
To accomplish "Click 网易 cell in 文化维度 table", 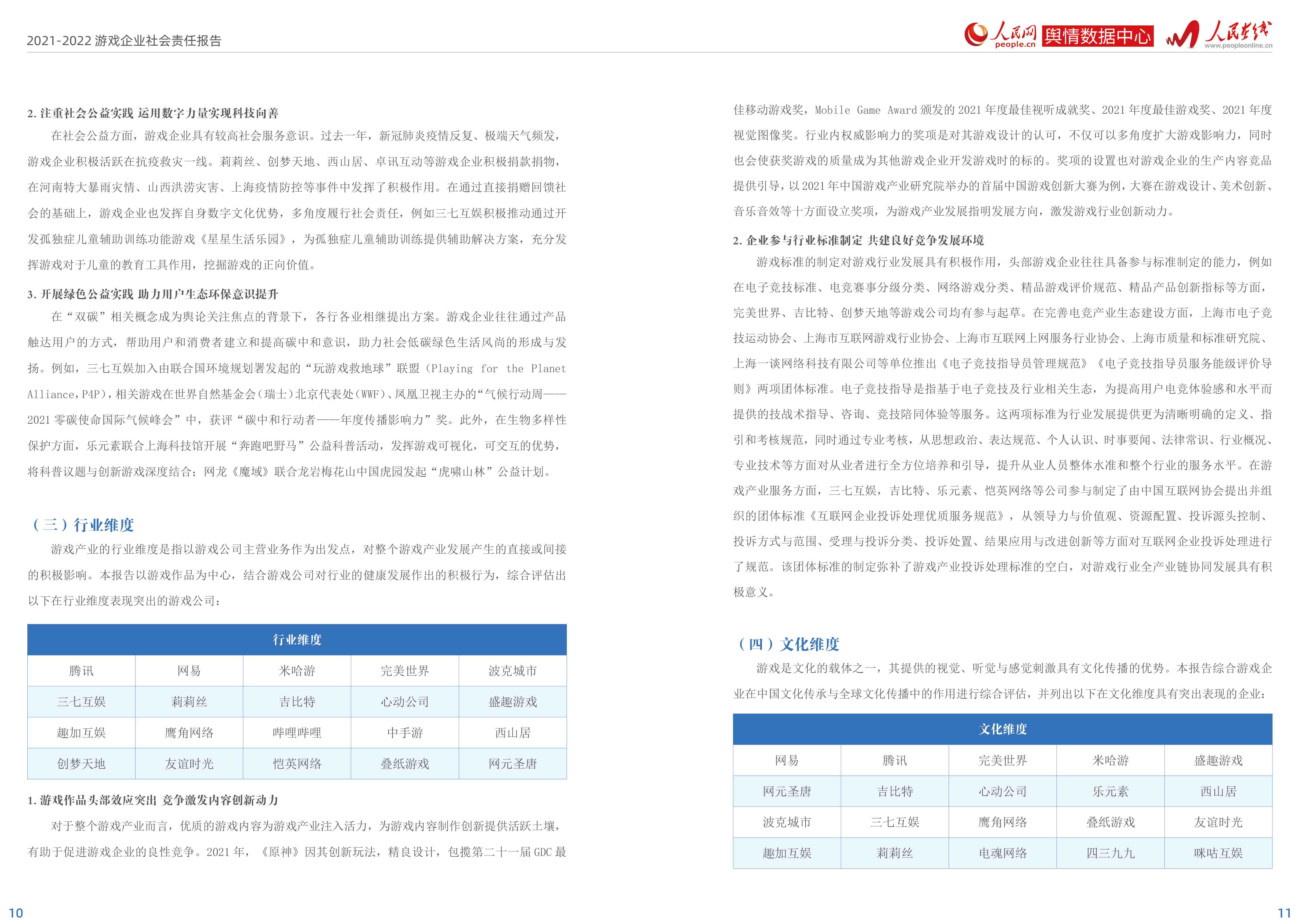I will pos(787,760).
